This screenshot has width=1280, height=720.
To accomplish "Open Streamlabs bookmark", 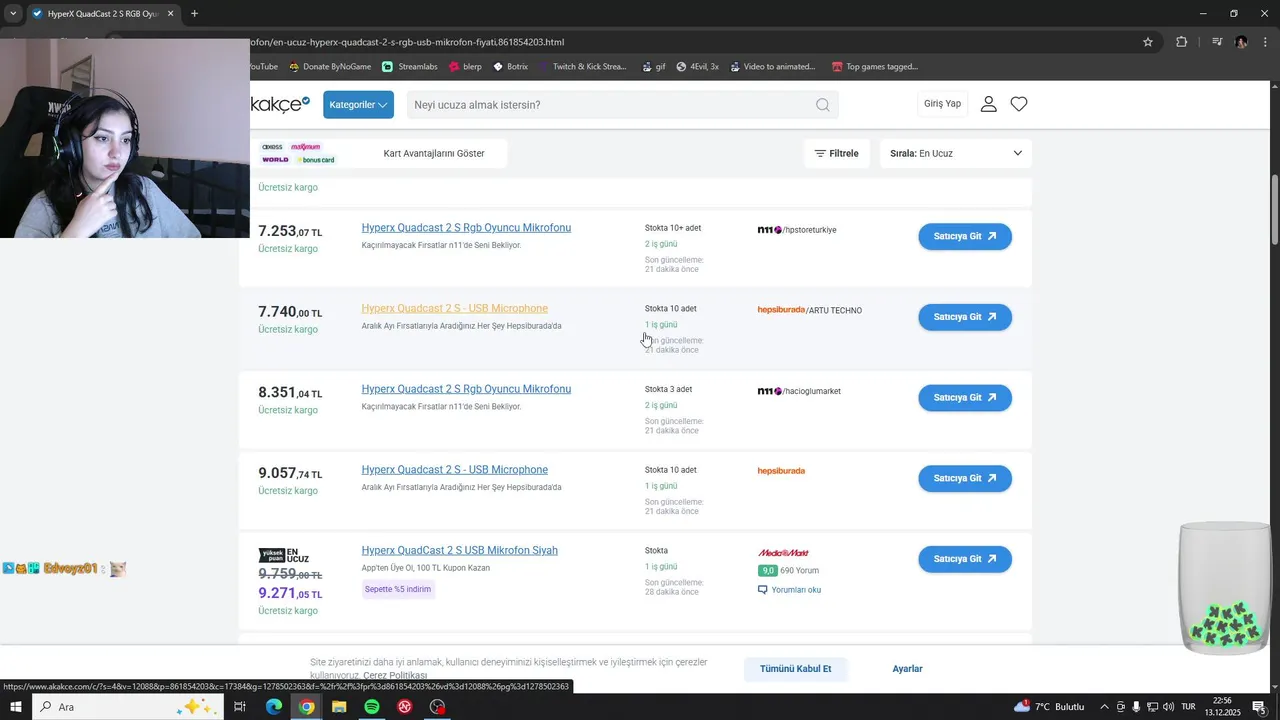I will click(x=409, y=67).
